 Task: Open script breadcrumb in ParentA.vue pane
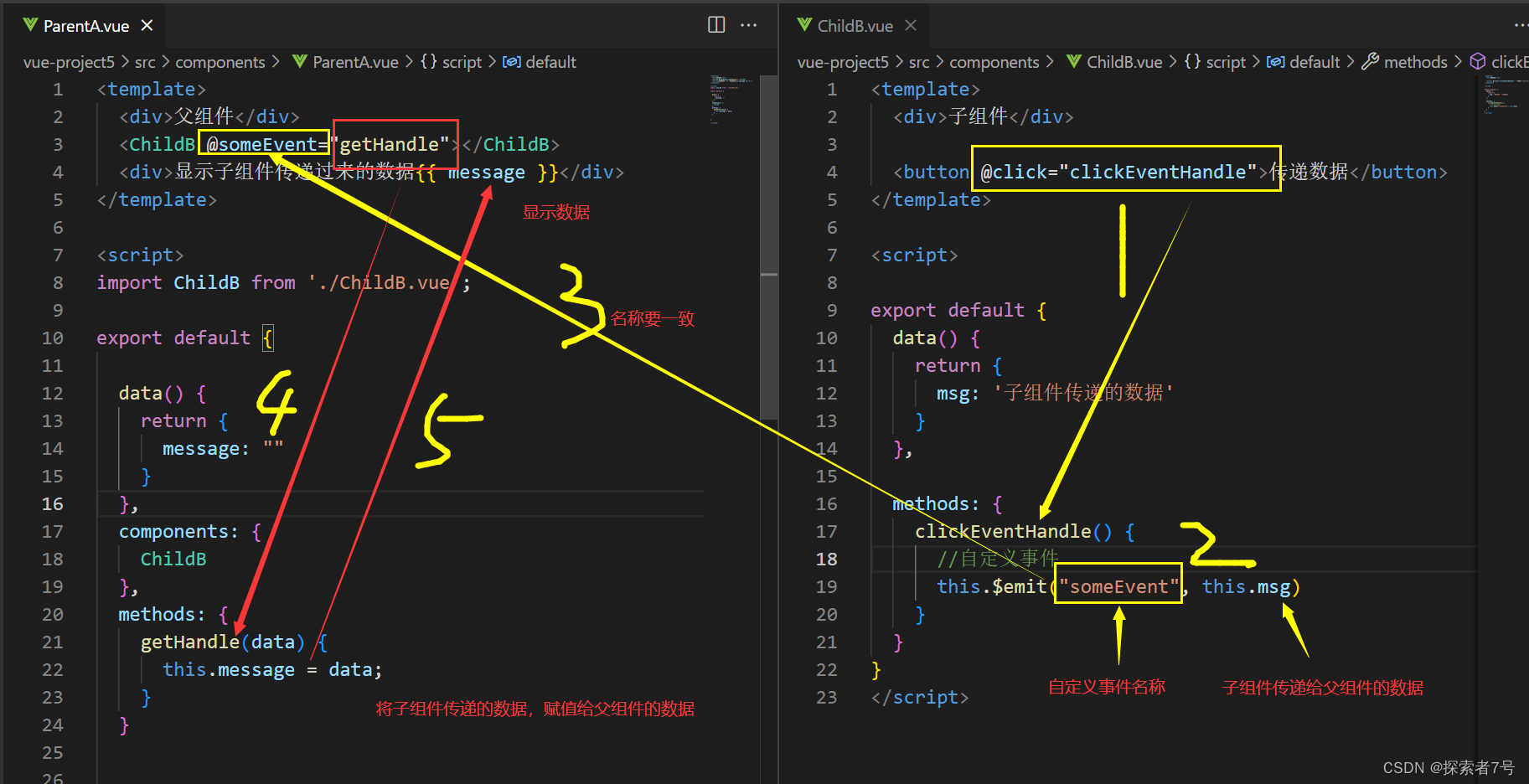pos(462,62)
